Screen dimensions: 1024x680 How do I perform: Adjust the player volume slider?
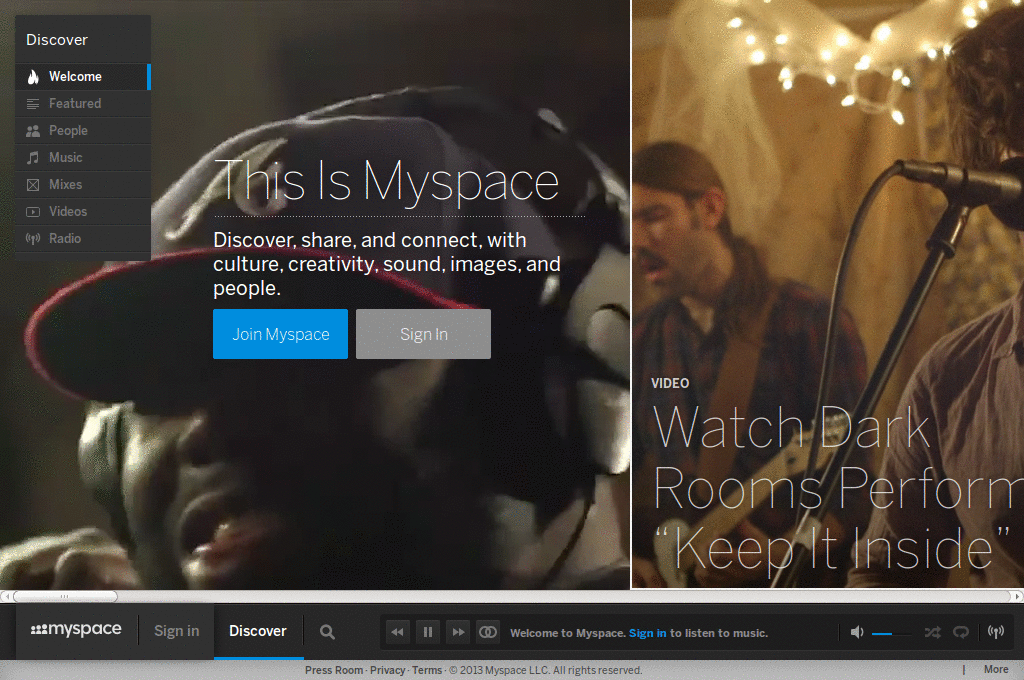click(x=891, y=634)
